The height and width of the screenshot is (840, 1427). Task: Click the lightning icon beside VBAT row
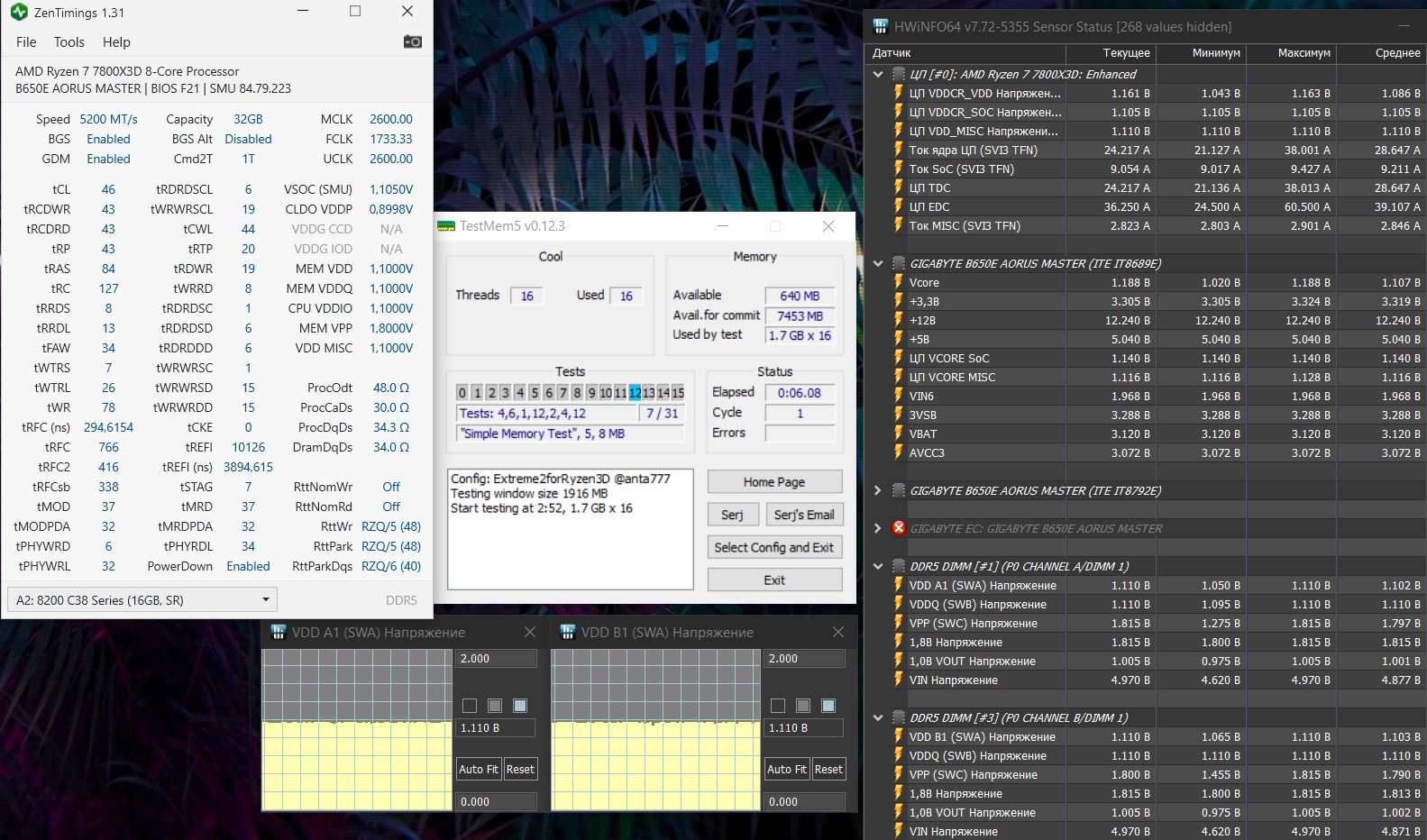(899, 434)
